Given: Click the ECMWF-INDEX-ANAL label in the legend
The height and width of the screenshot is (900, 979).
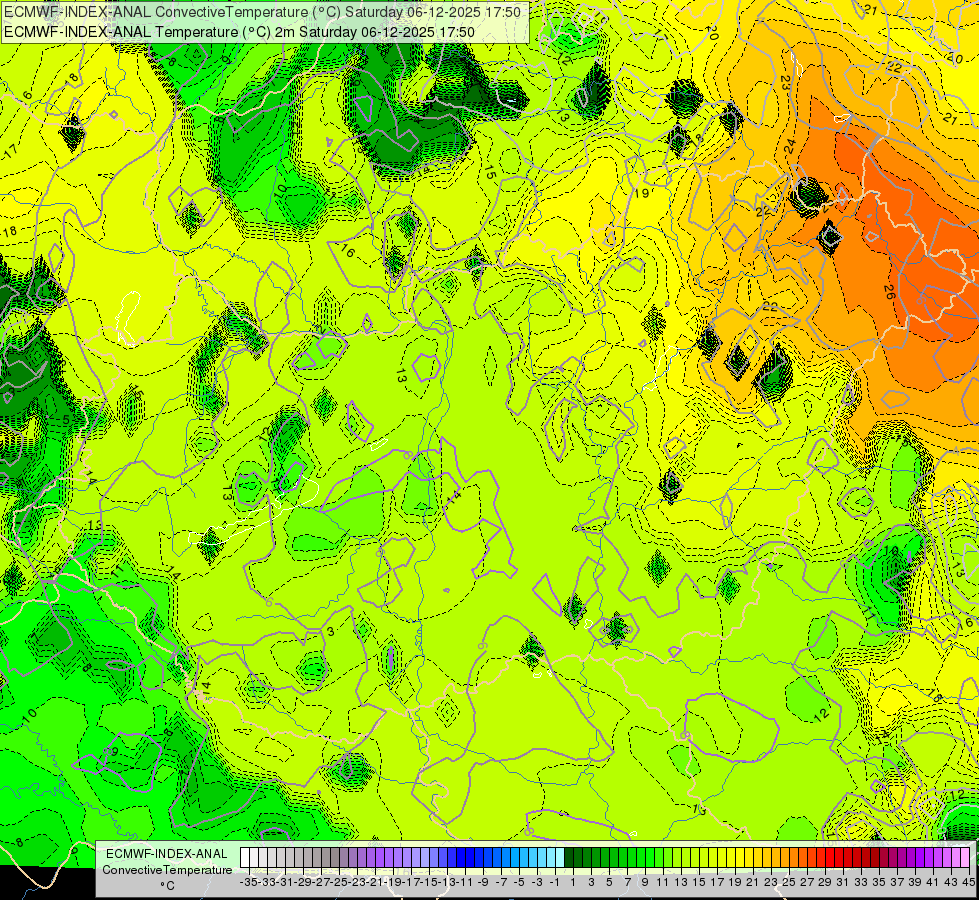Looking at the screenshot, I should [167, 854].
